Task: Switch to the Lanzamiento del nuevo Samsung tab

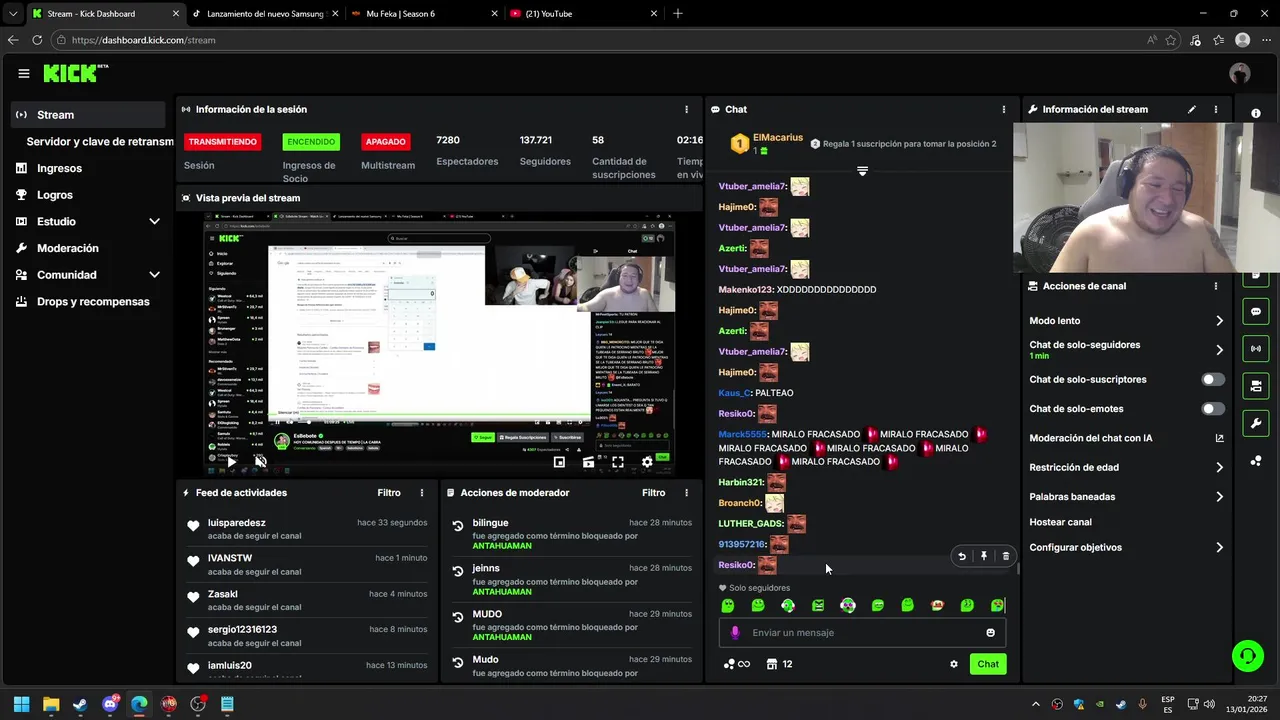Action: tap(264, 13)
